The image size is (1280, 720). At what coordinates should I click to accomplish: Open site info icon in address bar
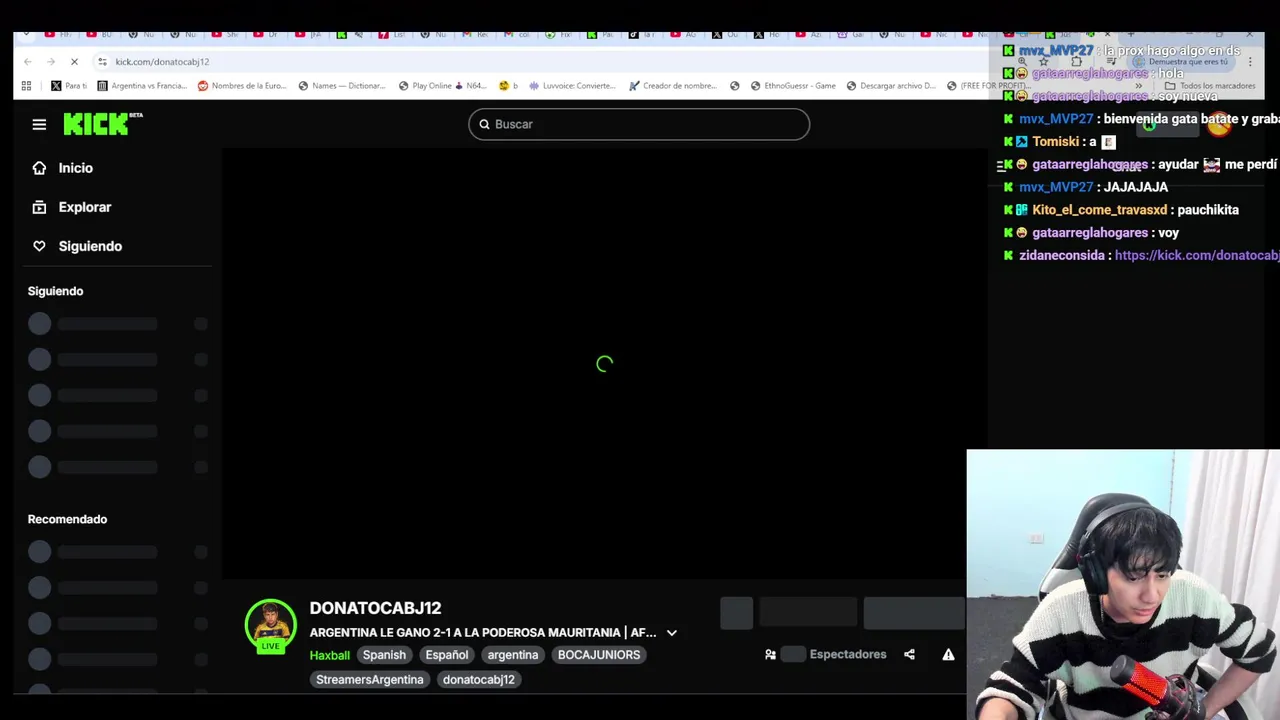102,62
